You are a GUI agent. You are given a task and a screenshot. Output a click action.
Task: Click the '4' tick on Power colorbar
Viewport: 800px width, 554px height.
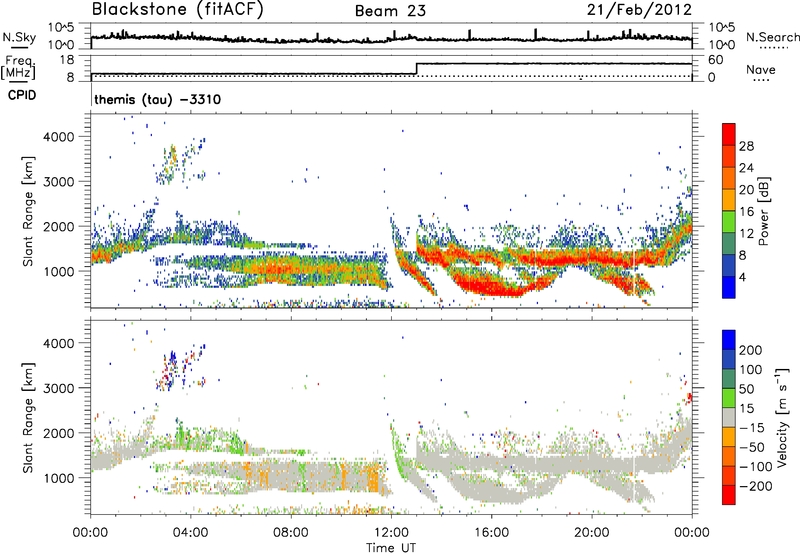pos(743,277)
